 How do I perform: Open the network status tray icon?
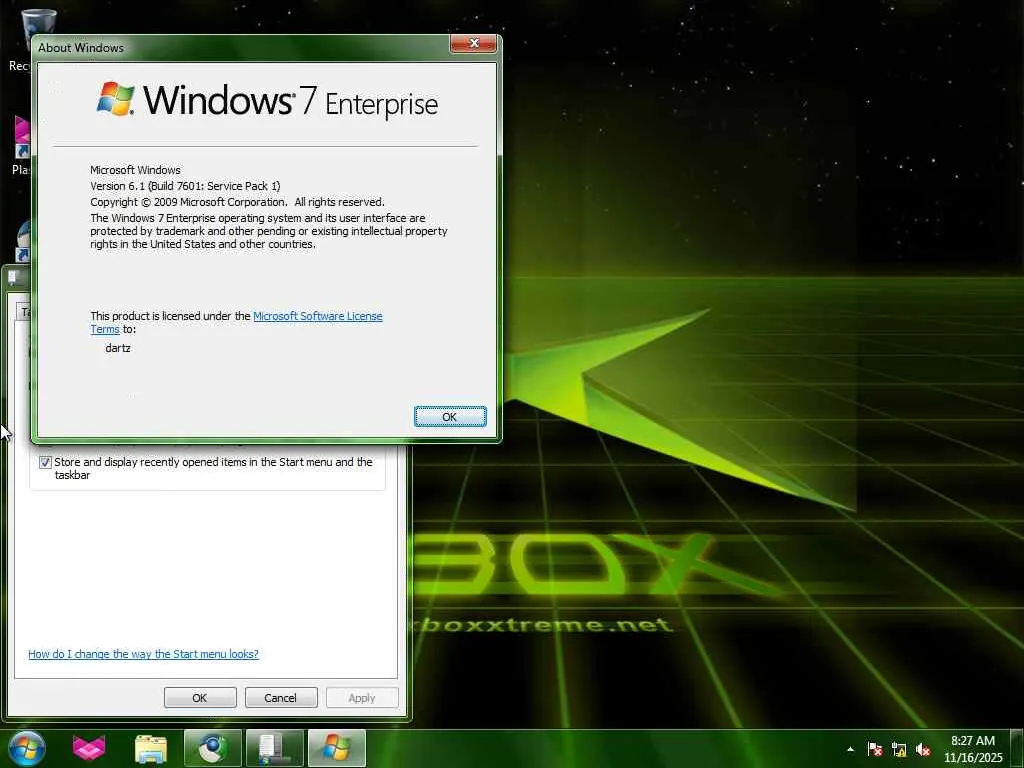pos(899,749)
